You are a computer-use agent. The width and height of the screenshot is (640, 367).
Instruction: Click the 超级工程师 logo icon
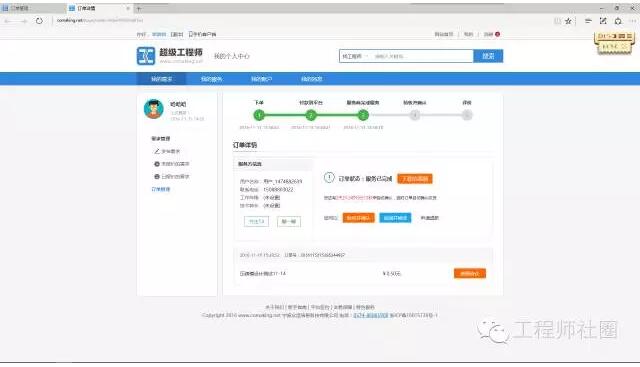(x=146, y=56)
